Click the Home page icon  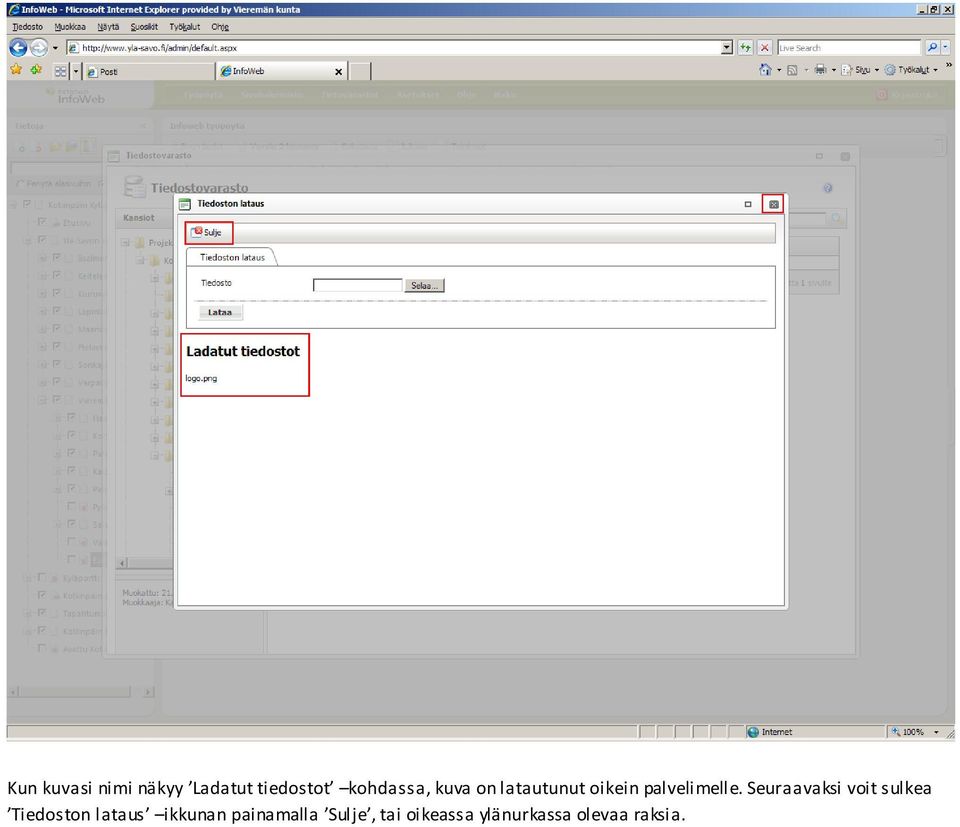[765, 70]
